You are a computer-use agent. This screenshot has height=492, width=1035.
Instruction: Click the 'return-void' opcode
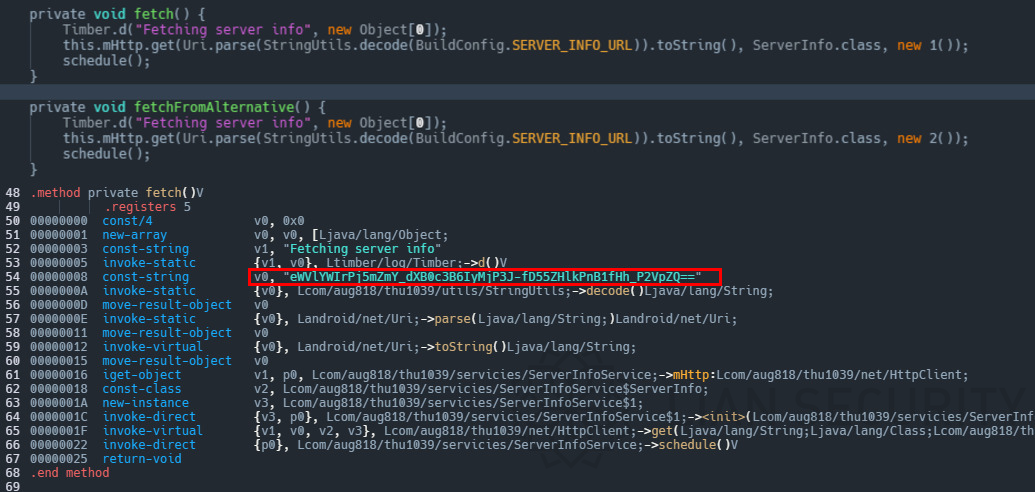142,459
